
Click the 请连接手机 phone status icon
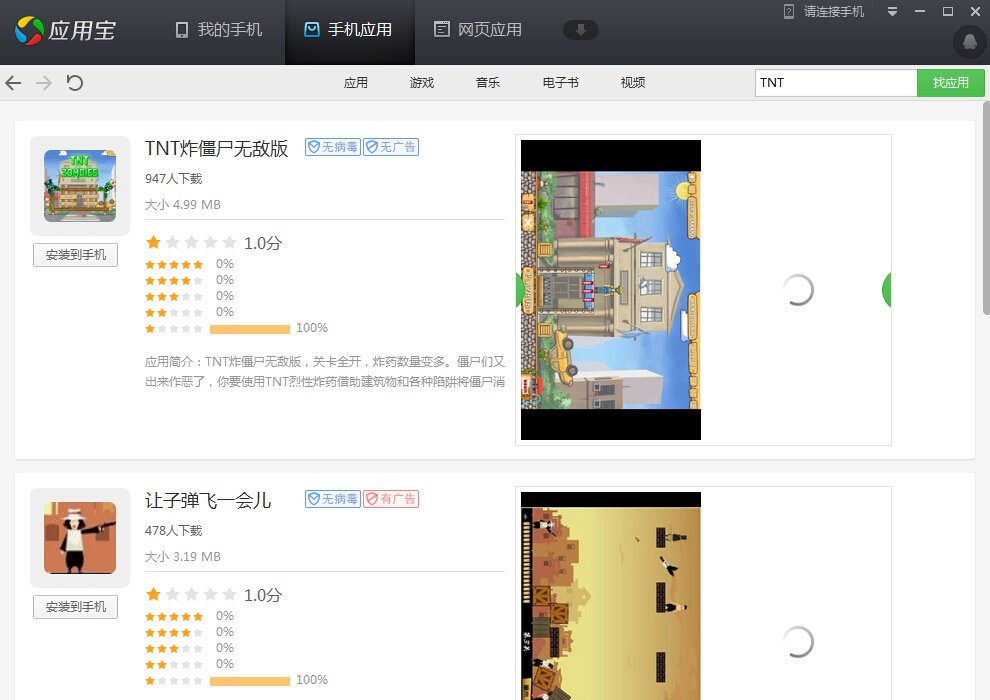789,11
